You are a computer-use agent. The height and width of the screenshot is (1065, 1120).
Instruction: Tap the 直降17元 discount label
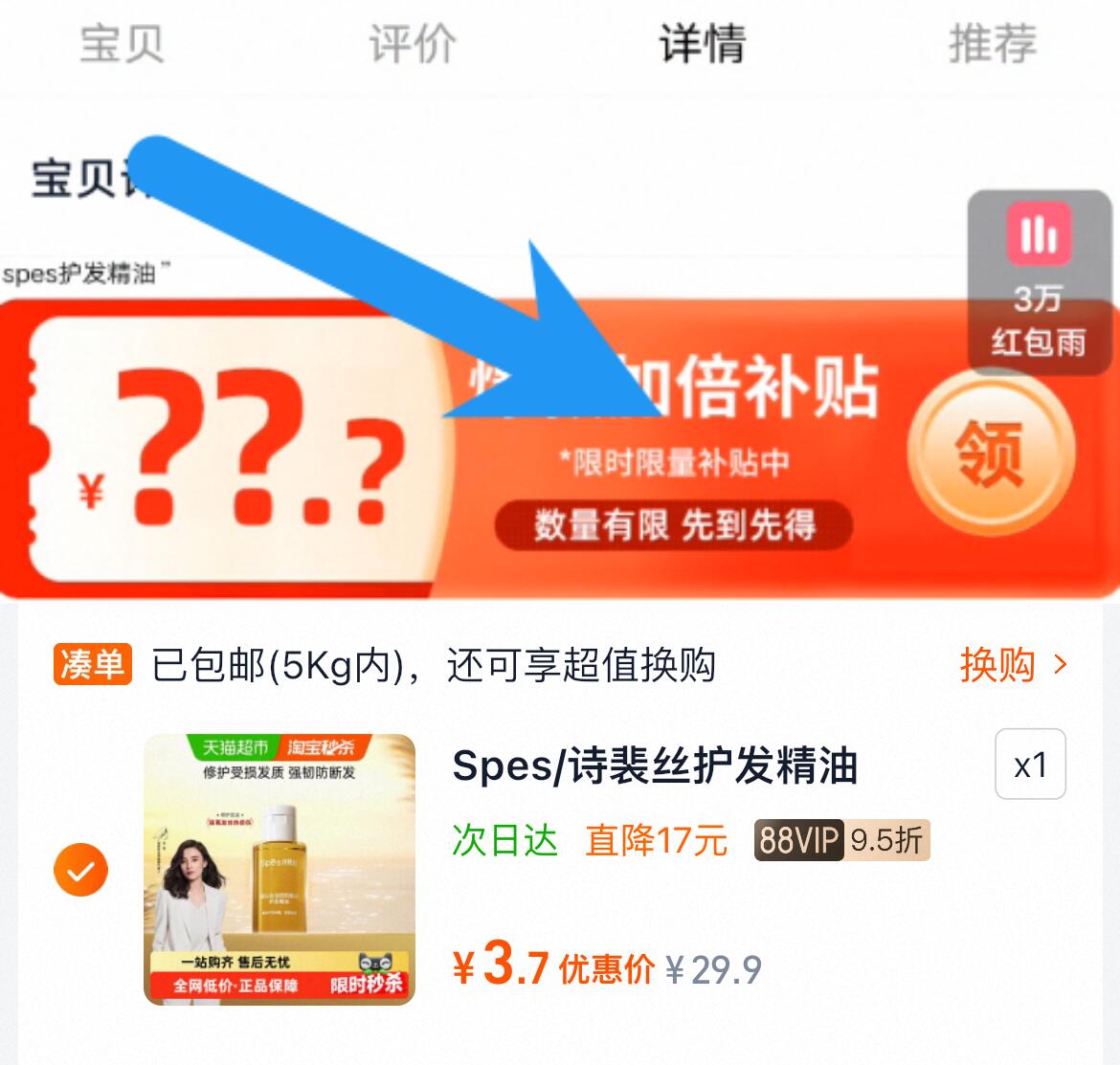(x=657, y=840)
